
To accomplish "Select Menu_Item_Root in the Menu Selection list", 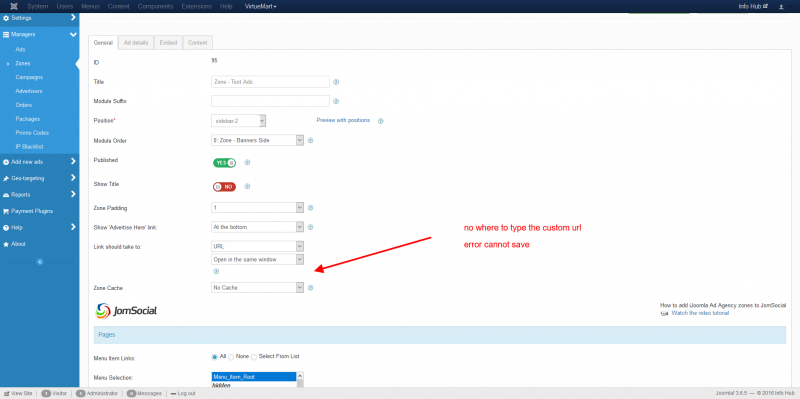I will [254, 377].
